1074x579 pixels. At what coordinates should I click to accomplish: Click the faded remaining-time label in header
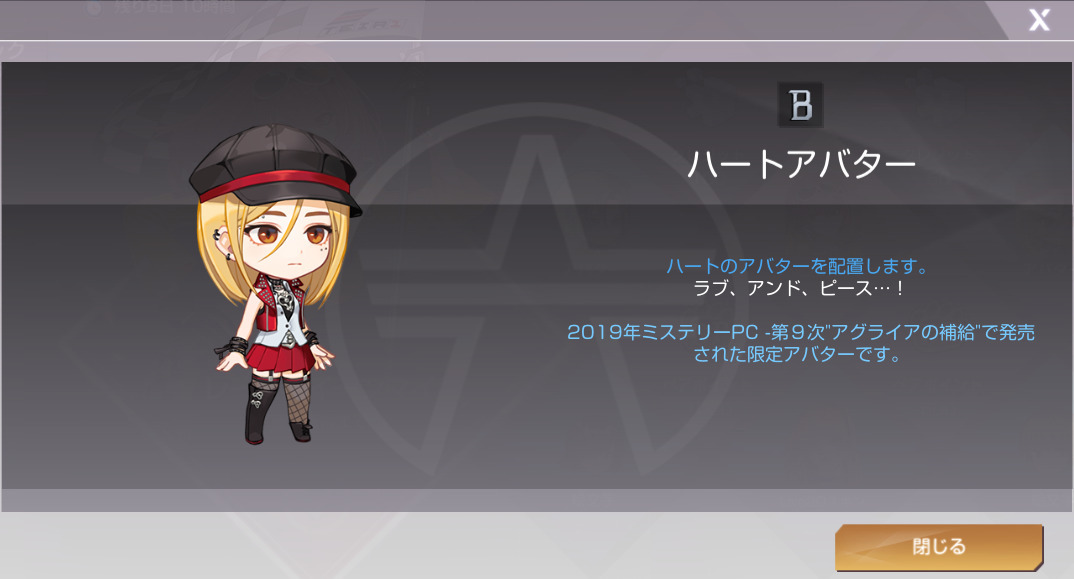click(164, 8)
